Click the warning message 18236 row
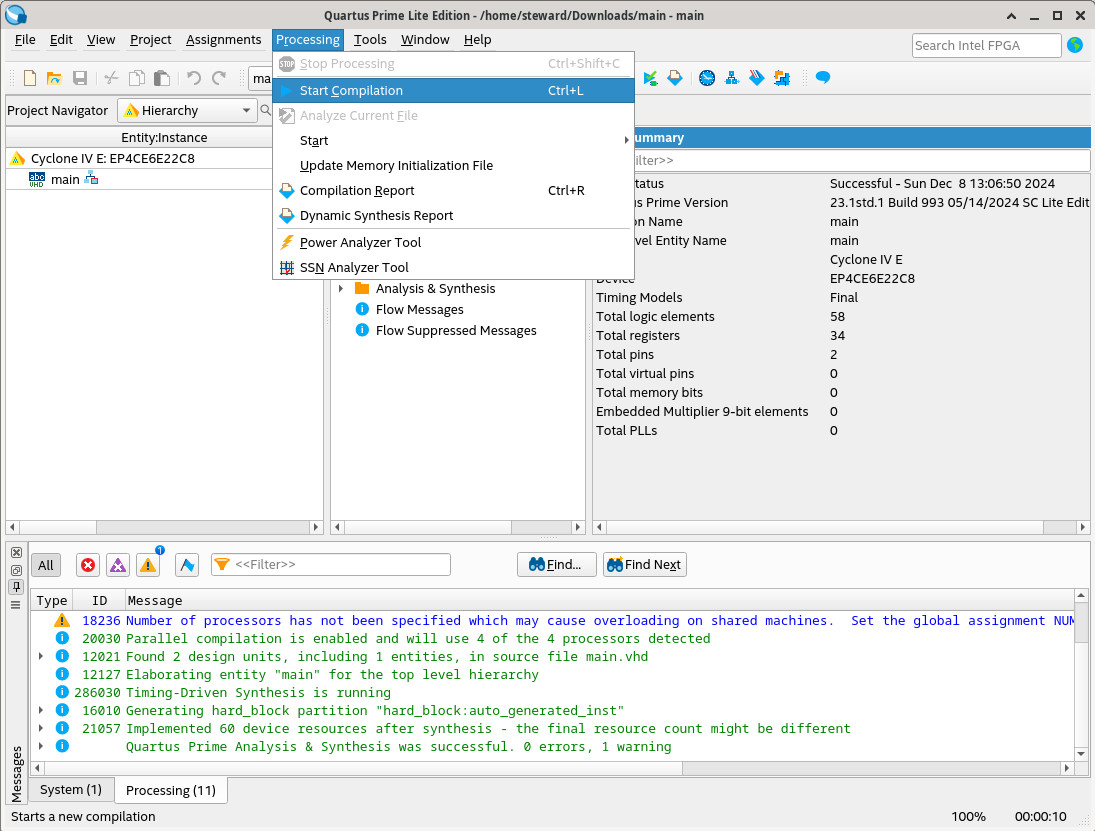Viewport: 1095px width, 831px height. pos(552,620)
